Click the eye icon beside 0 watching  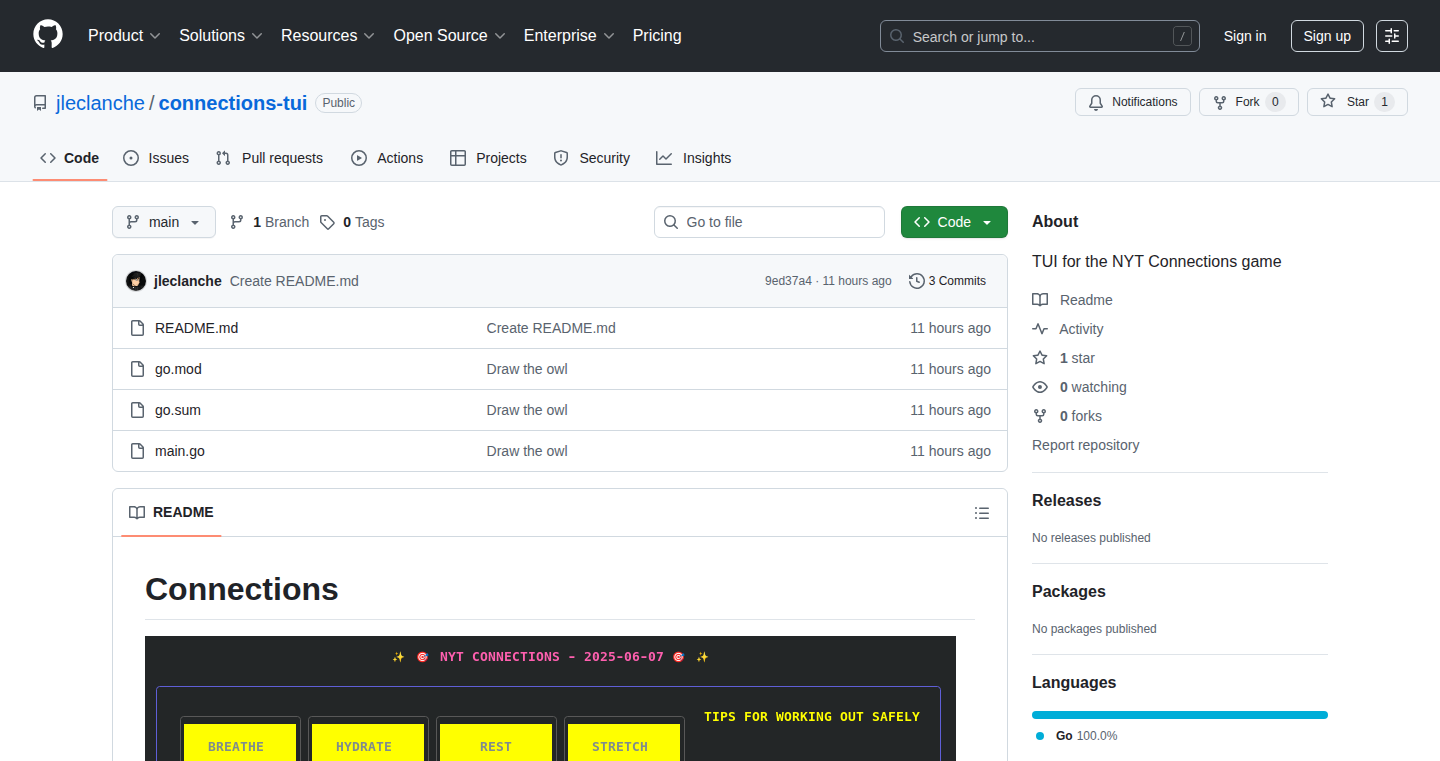coord(1040,387)
